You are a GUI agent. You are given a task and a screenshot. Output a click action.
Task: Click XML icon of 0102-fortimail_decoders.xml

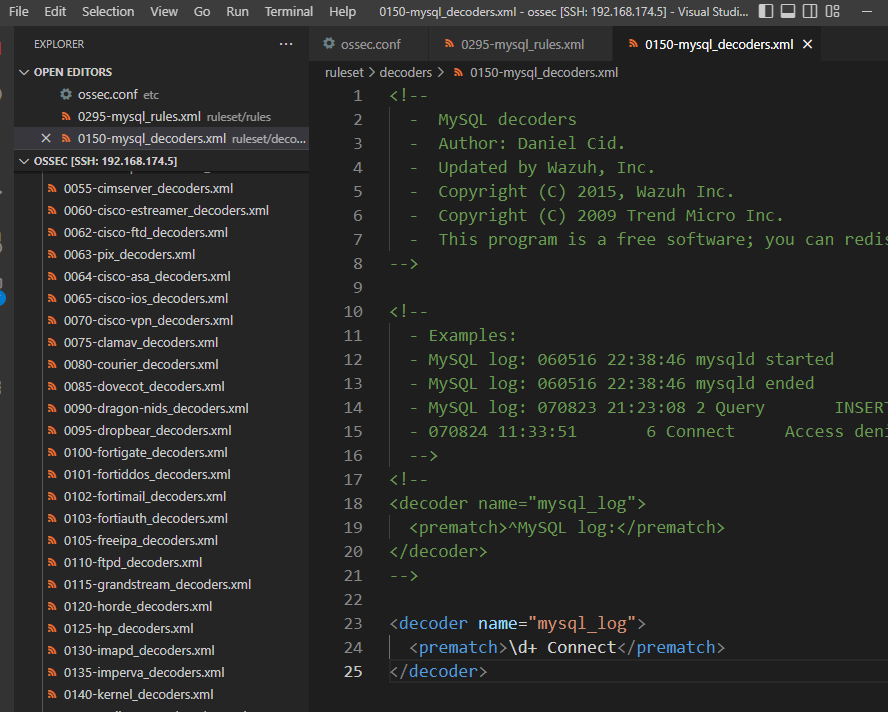(x=52, y=496)
